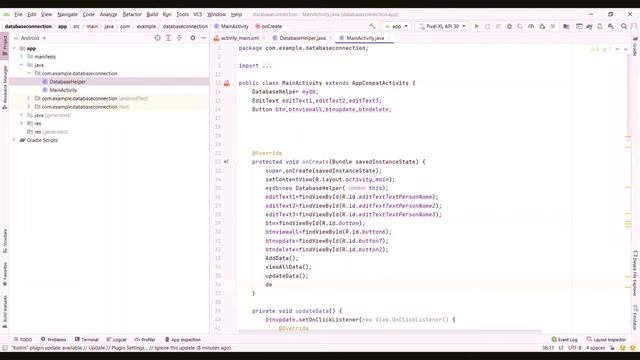Open the Project panel gear options
640x360 pixels.
(x=193, y=38)
